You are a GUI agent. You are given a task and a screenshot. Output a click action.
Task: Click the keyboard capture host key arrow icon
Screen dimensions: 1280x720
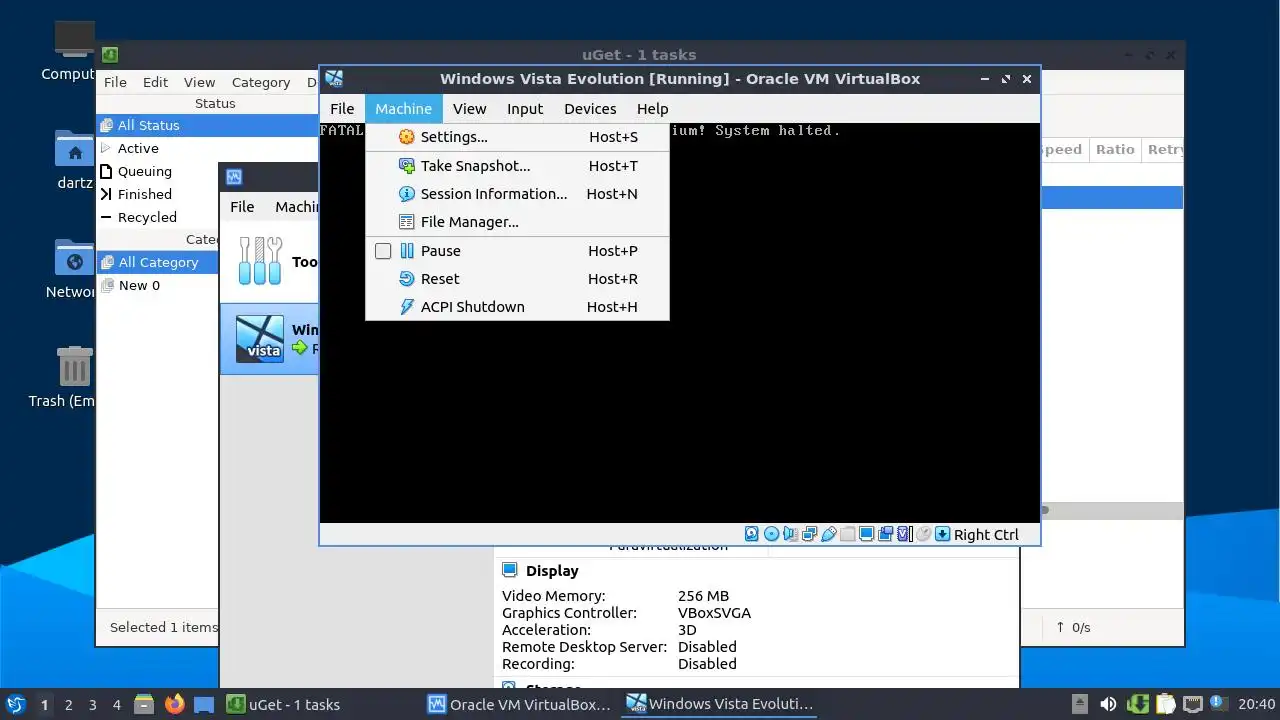click(x=942, y=534)
